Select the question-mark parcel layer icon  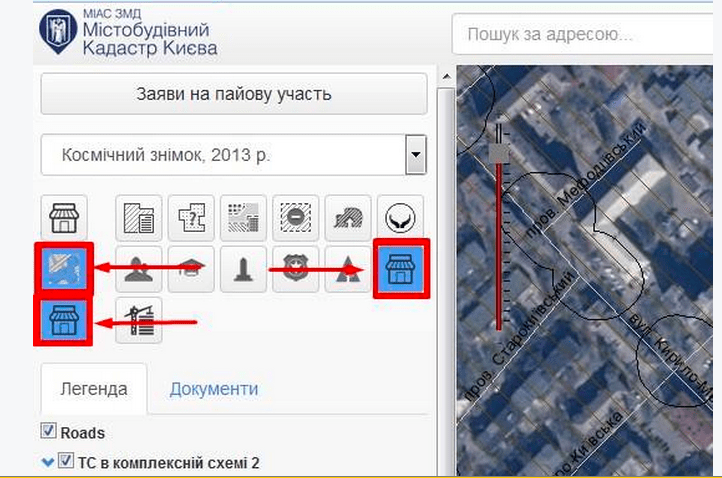(x=191, y=217)
